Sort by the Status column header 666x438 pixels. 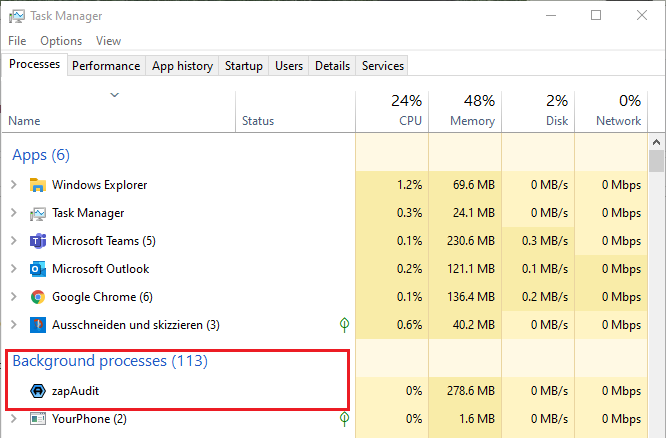point(295,111)
